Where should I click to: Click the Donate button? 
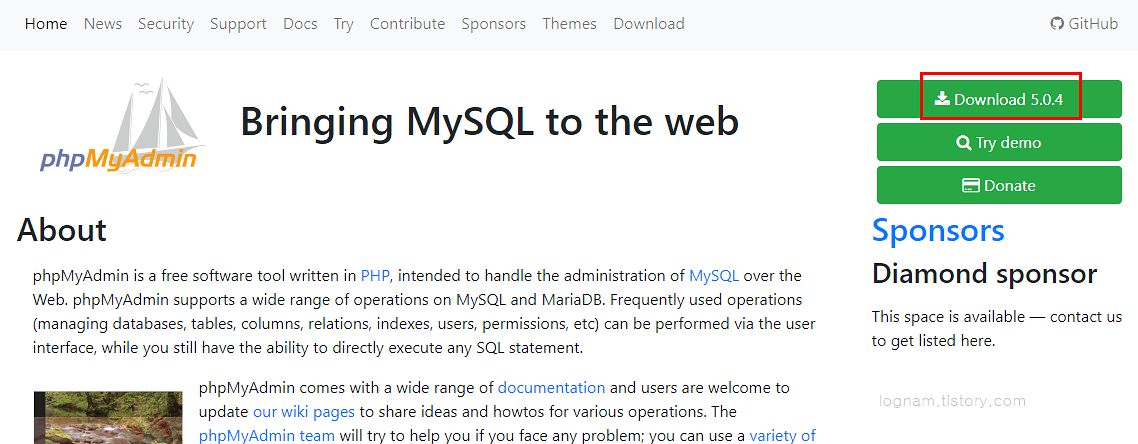pyautogui.click(x=999, y=185)
